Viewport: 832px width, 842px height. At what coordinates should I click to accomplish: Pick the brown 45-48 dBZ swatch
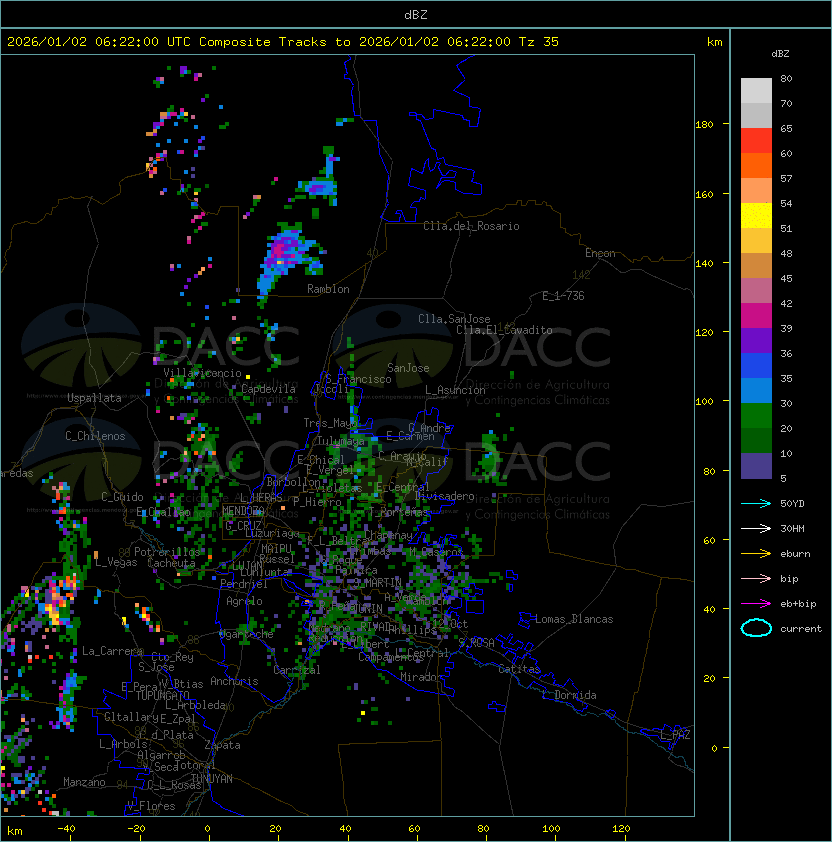(x=756, y=266)
